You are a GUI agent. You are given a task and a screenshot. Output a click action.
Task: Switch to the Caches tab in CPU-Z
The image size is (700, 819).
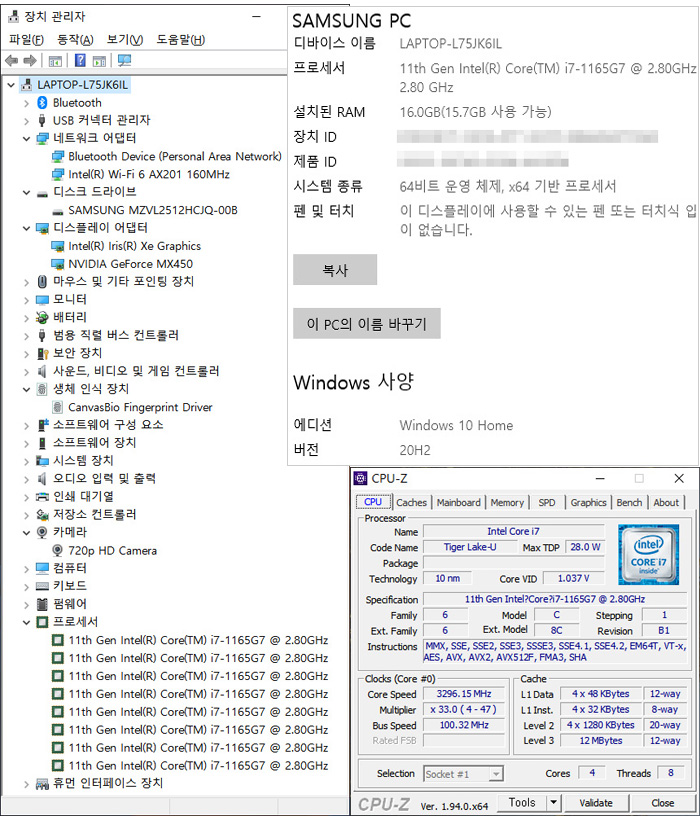click(411, 502)
